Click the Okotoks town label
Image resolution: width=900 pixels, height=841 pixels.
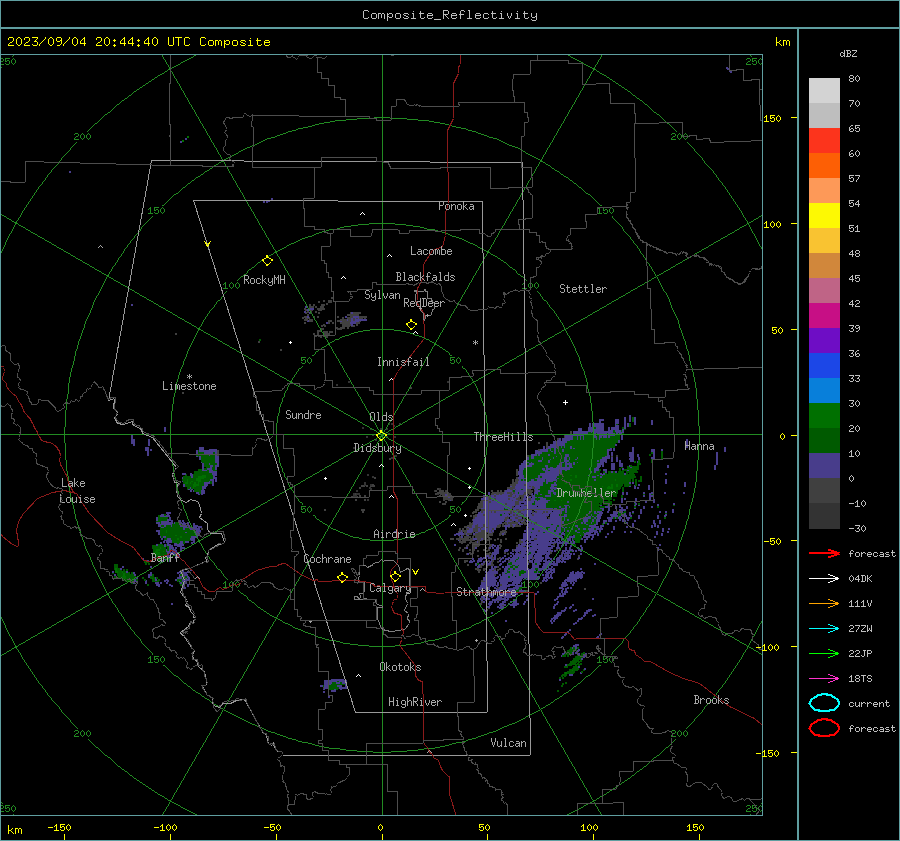[x=400, y=667]
